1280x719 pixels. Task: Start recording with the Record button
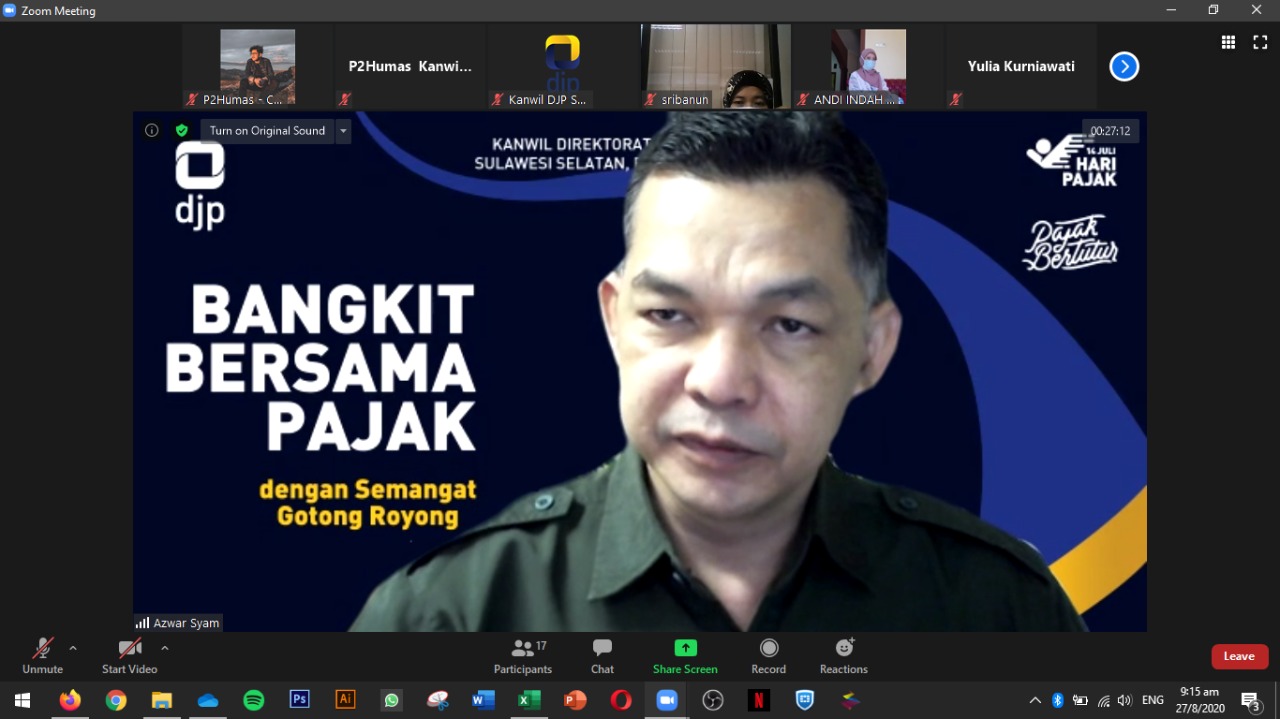[x=768, y=656]
